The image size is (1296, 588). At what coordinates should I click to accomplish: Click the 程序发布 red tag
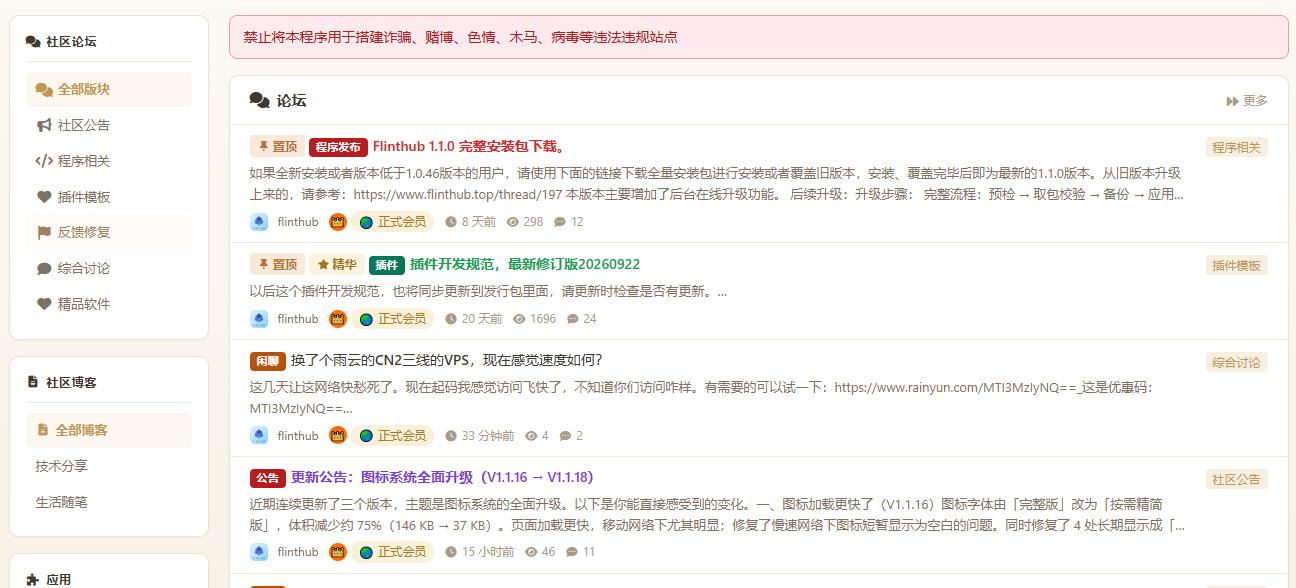point(339,147)
